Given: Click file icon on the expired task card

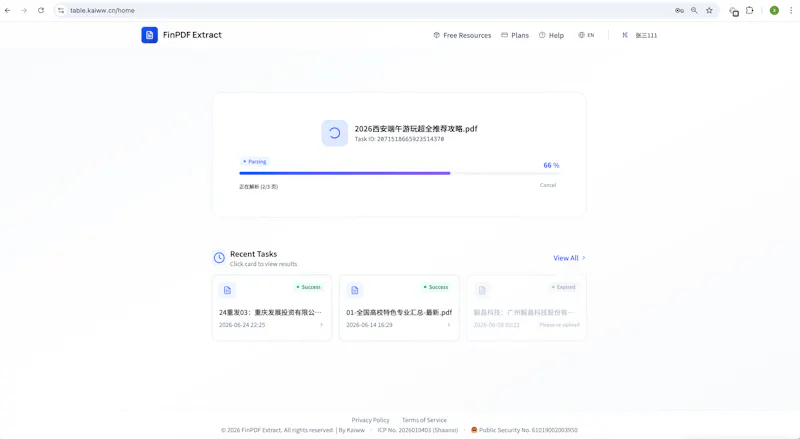Looking at the screenshot, I should click(482, 290).
